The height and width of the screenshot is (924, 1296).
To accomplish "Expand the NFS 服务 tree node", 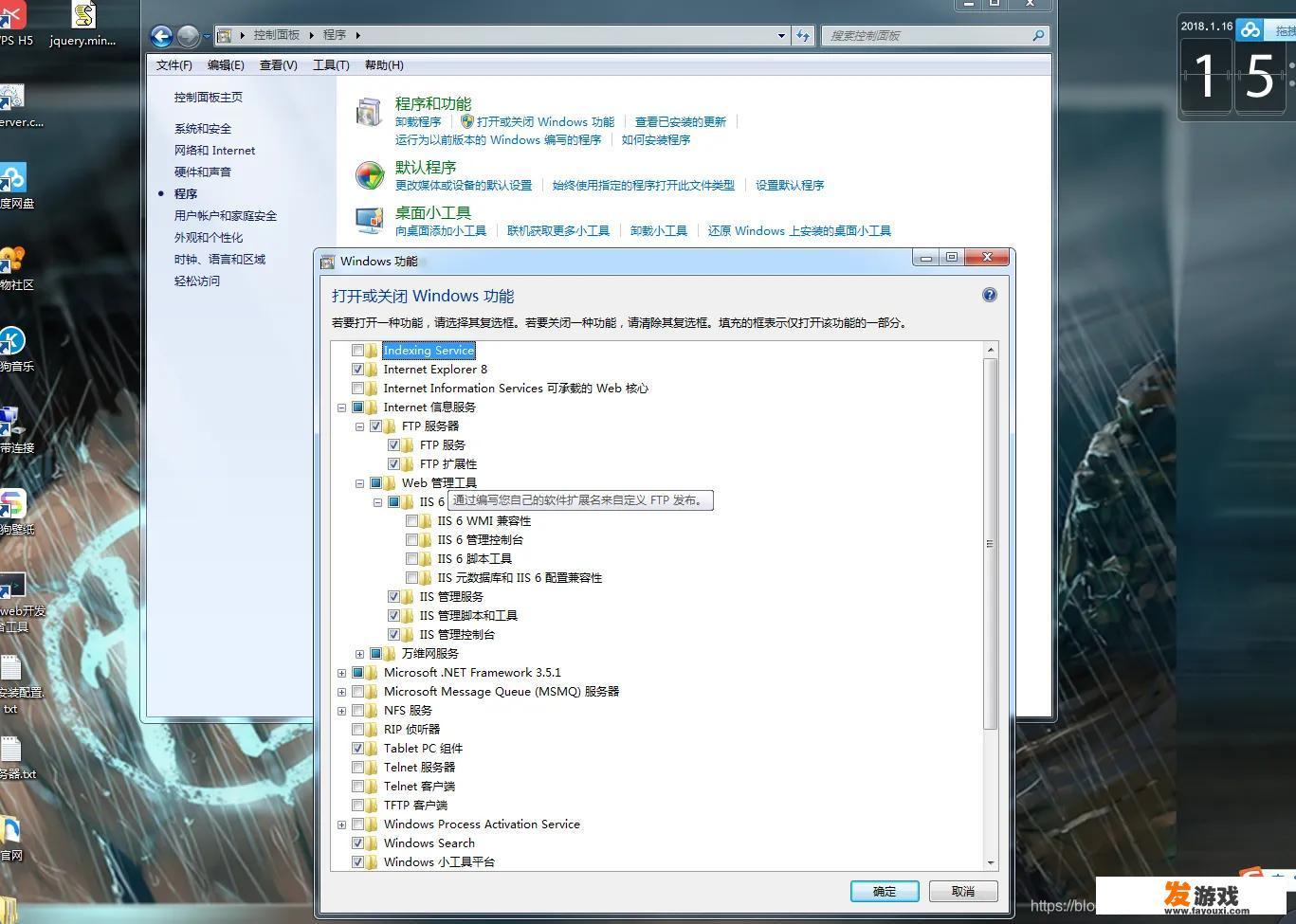I will click(341, 711).
